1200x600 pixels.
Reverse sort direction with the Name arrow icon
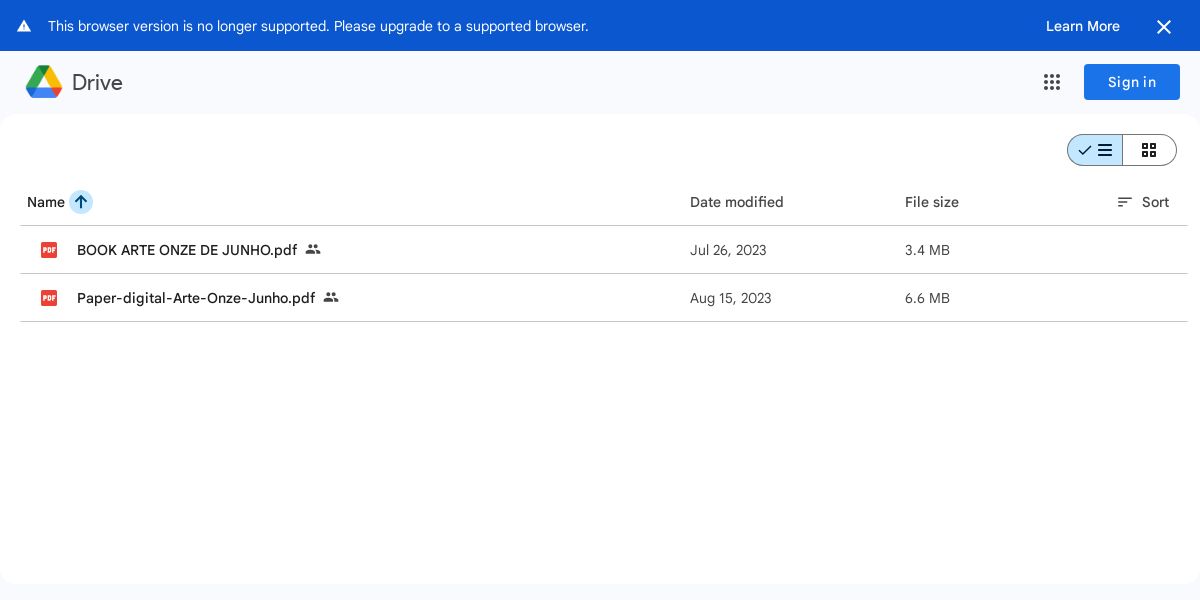click(x=81, y=202)
